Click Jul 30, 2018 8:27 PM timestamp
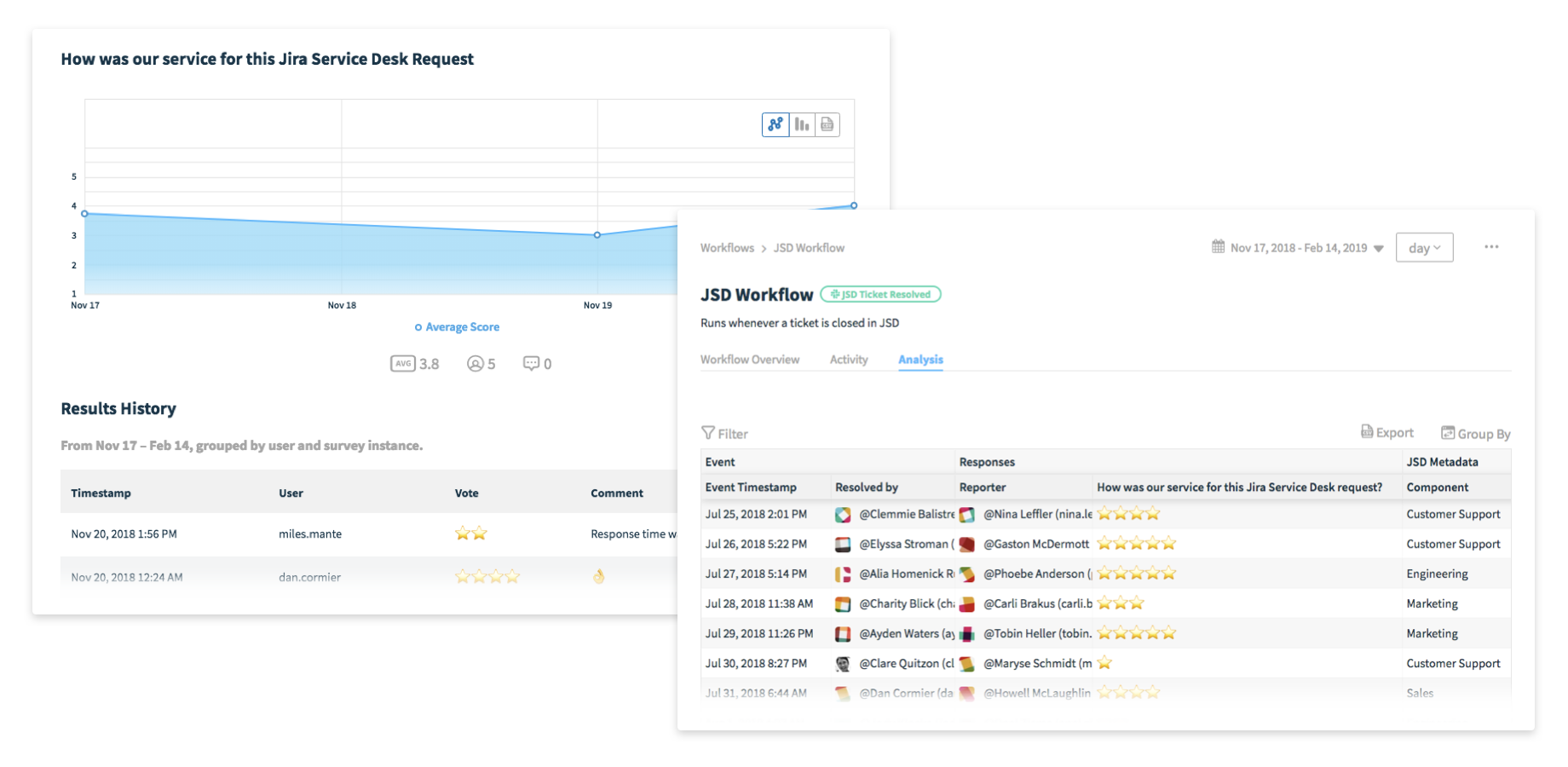Screen dimensions: 1568x767 click(756, 664)
